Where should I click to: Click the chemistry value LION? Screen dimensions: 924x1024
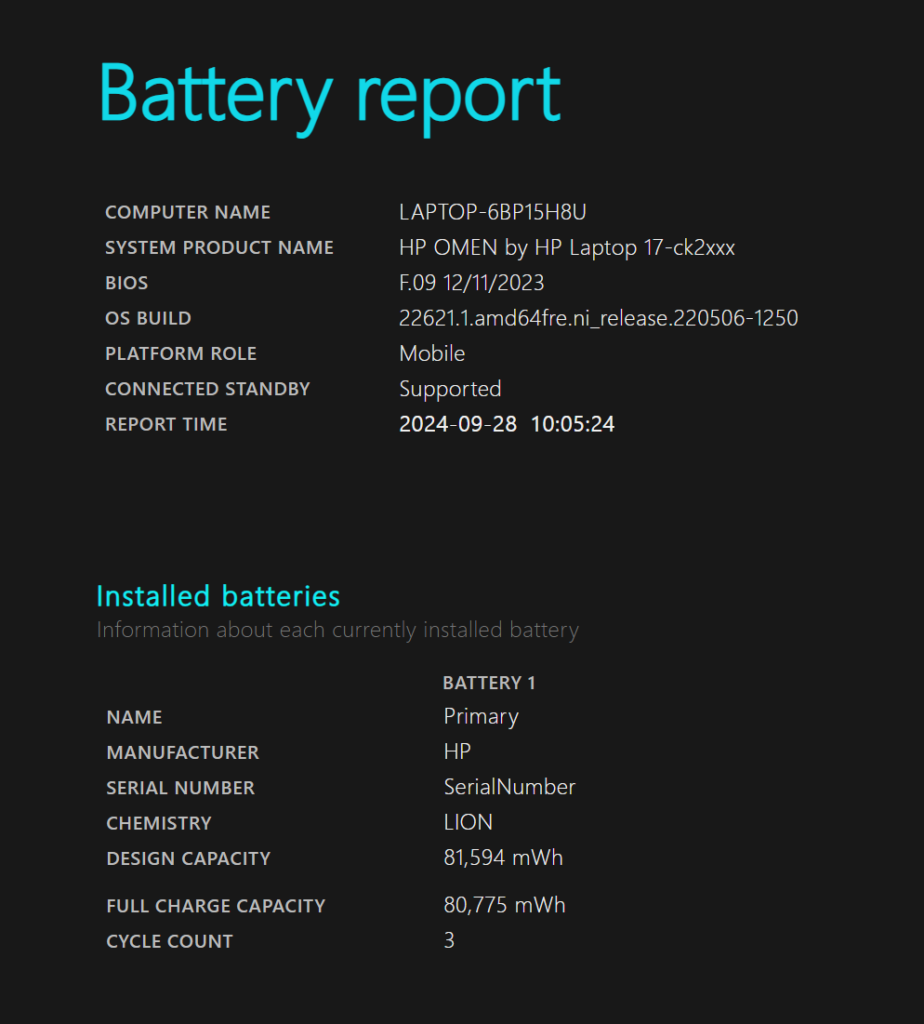coord(468,822)
